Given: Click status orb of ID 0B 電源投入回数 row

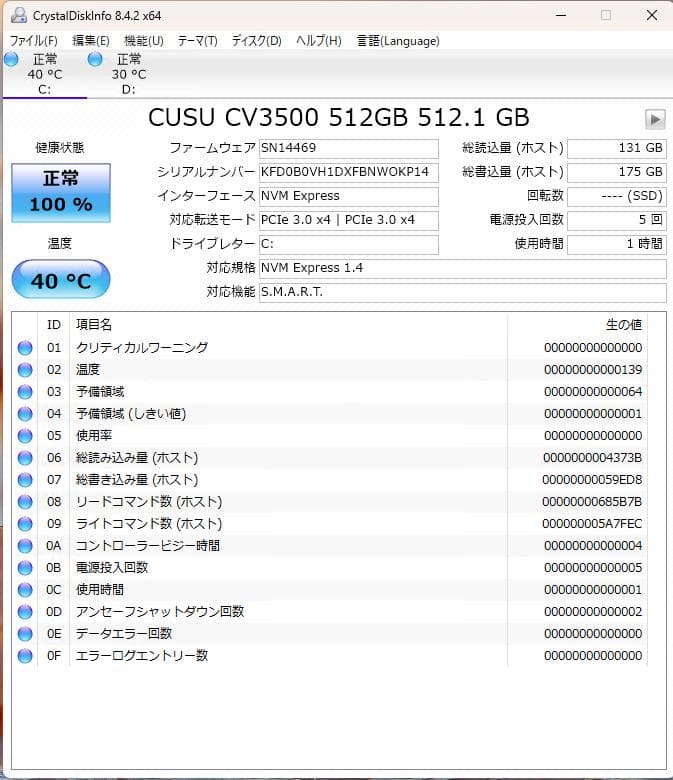Looking at the screenshot, I should [x=25, y=568].
